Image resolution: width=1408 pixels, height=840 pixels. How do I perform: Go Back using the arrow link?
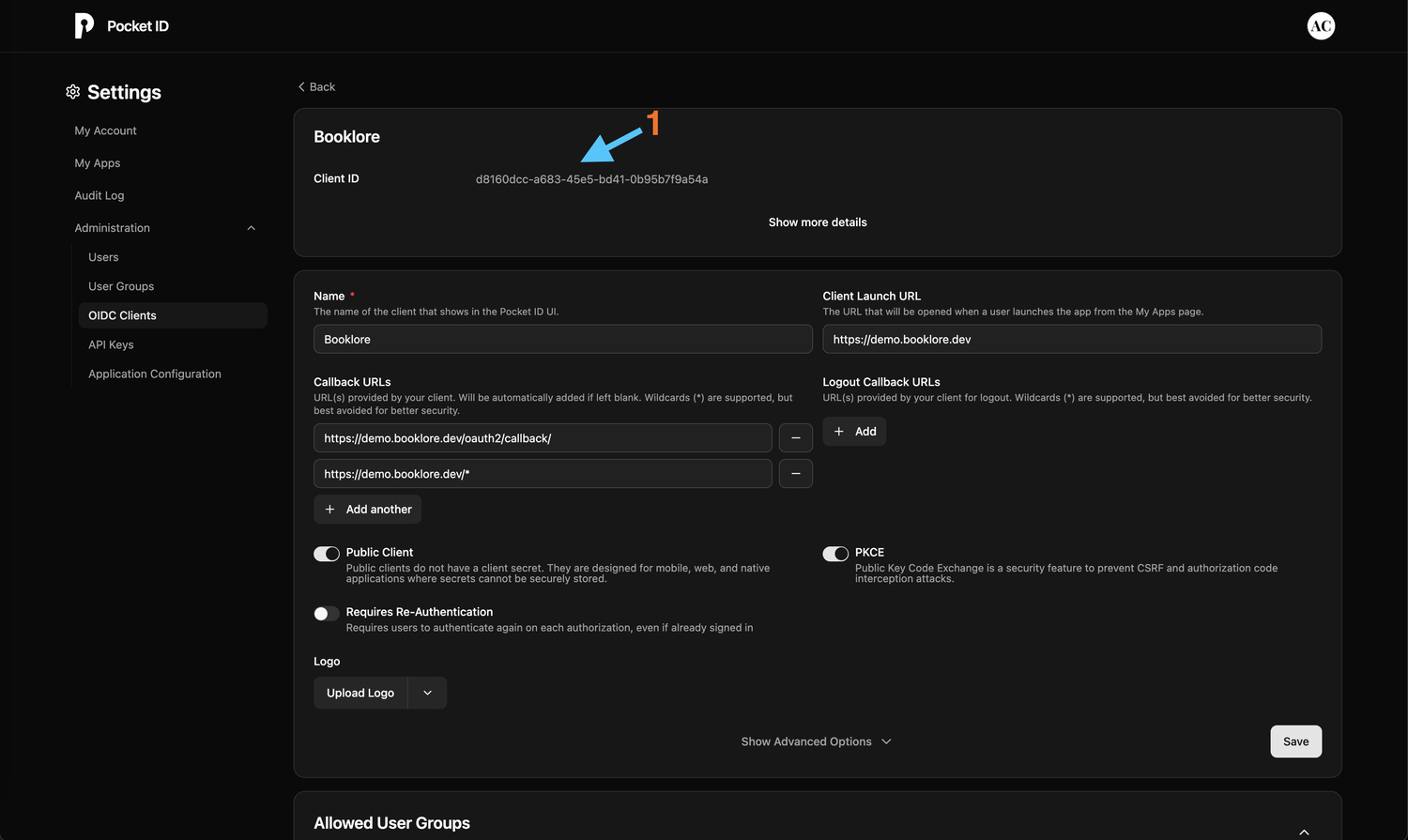316,87
